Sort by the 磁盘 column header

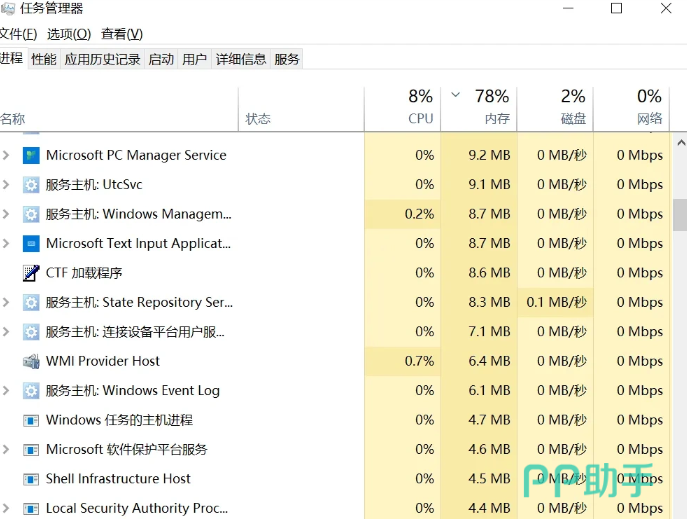coord(555,109)
